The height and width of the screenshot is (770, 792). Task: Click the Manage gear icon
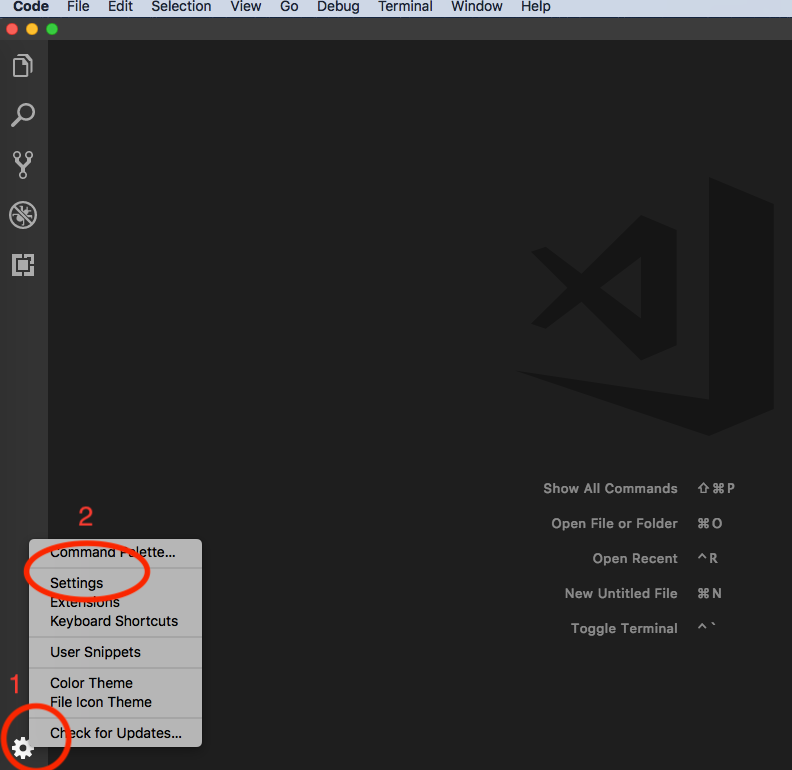pos(23,748)
